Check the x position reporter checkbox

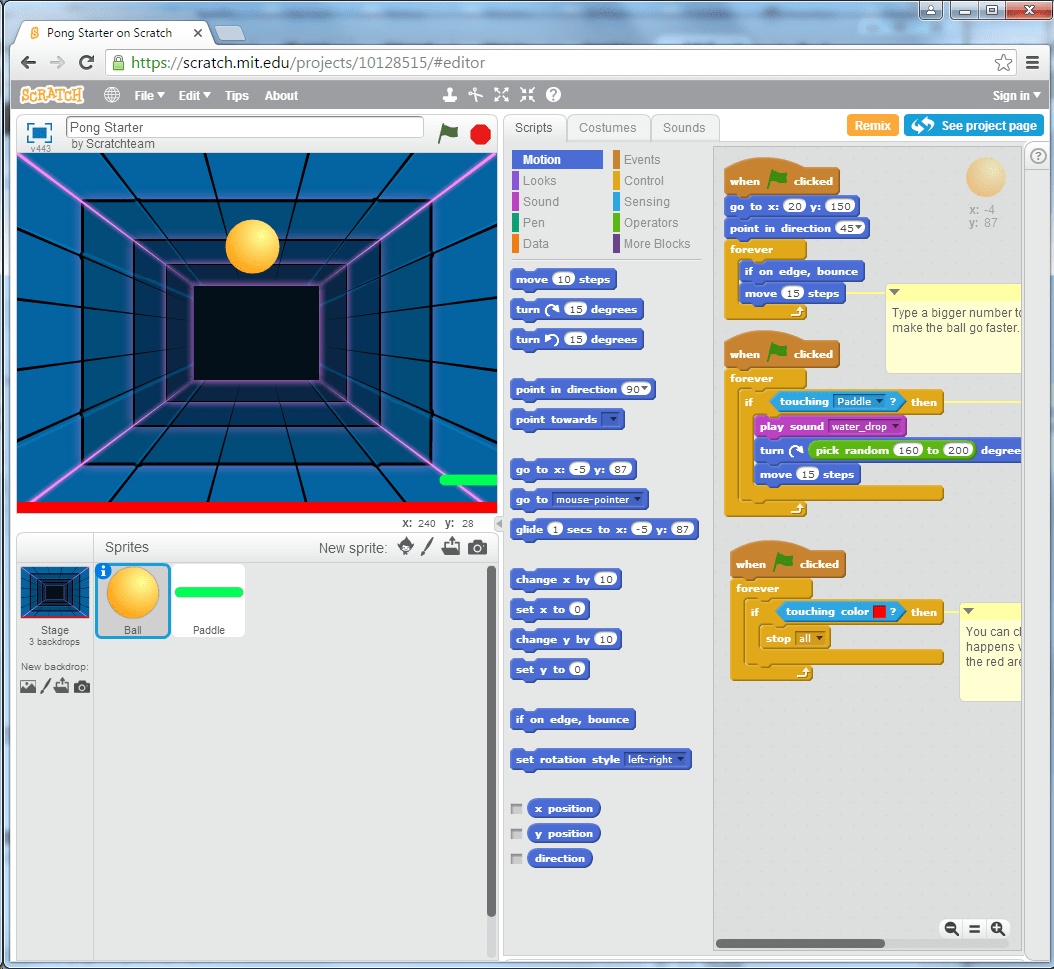click(516, 808)
